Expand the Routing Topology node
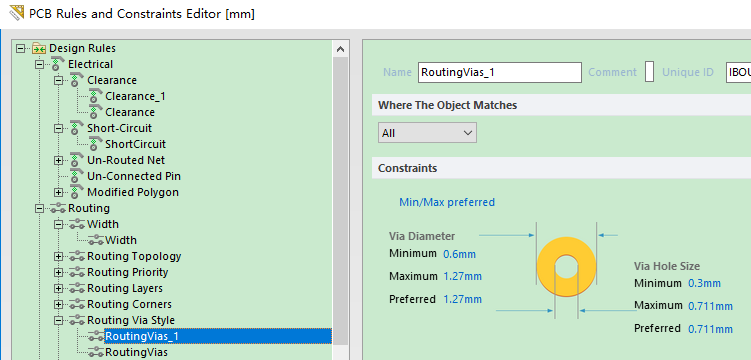Image resolution: width=751 pixels, height=360 pixels. tap(58, 257)
